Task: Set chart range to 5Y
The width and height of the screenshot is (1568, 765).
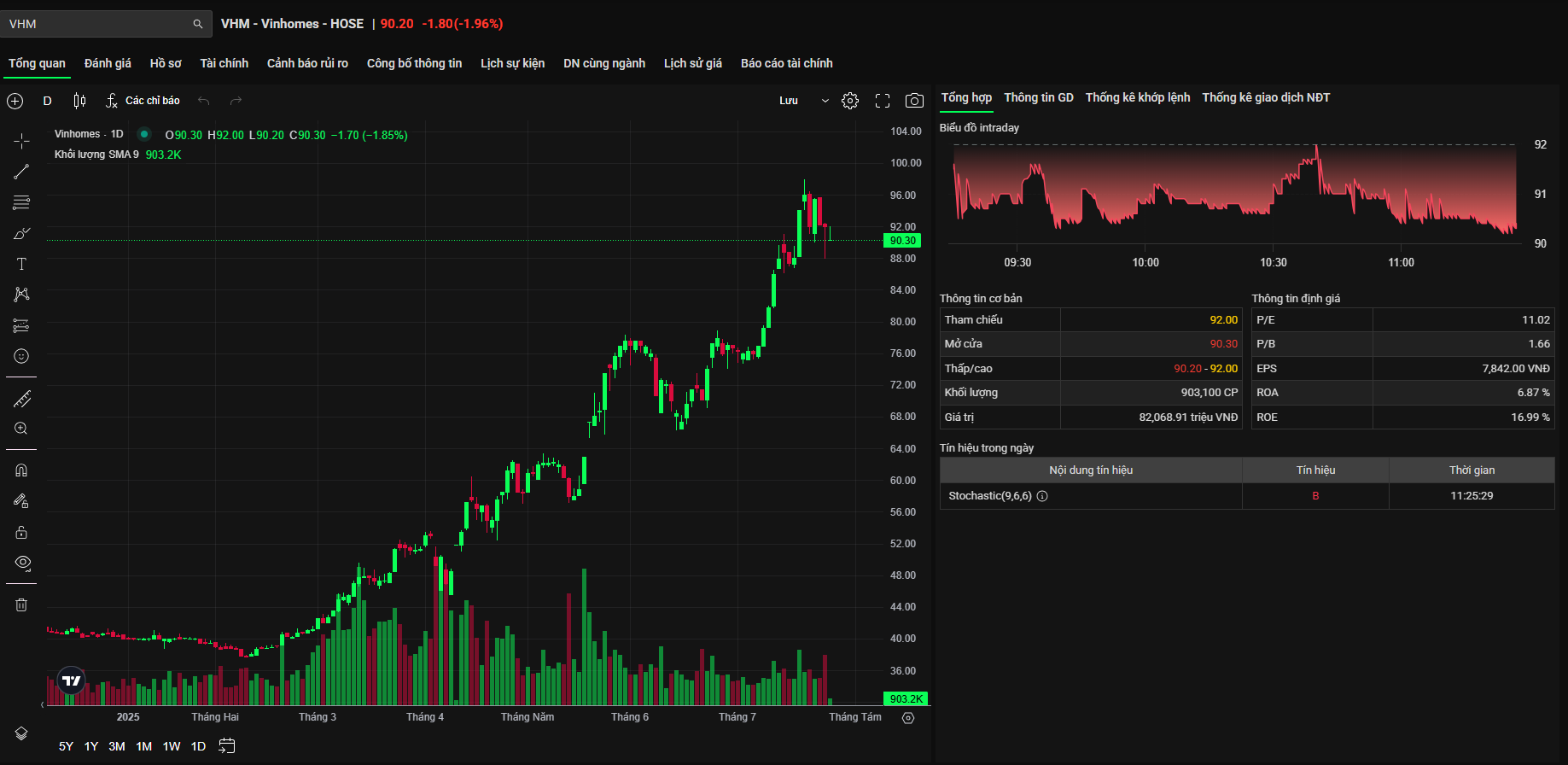Action: (x=66, y=746)
